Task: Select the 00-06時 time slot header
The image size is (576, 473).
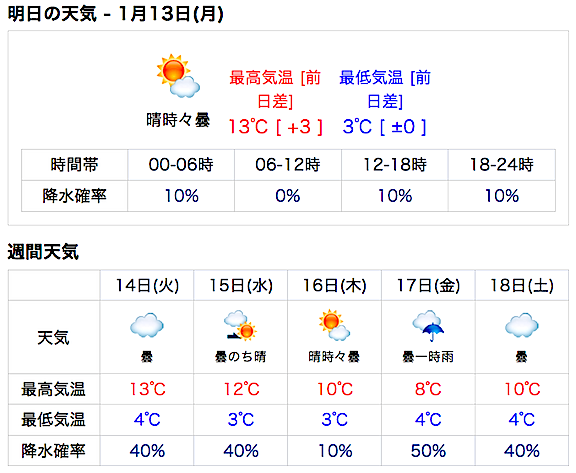Action: pyautogui.click(x=181, y=165)
